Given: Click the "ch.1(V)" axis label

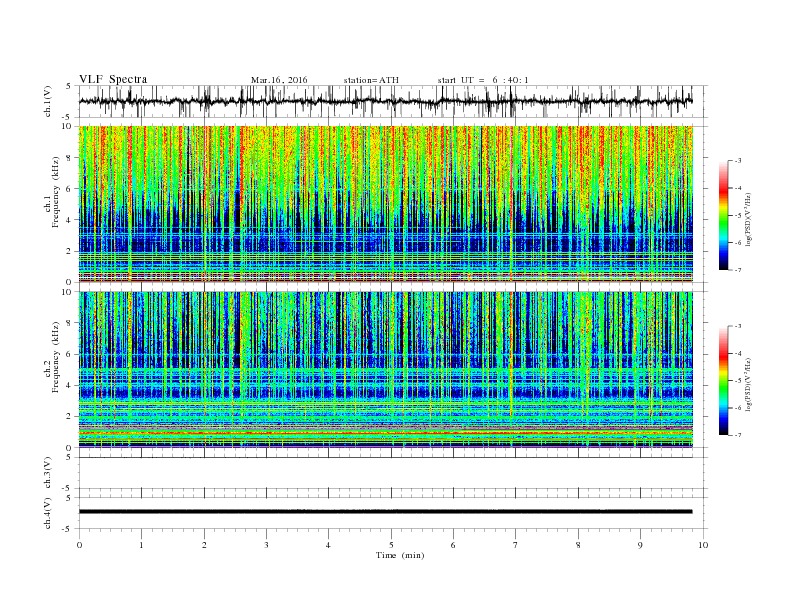Looking at the screenshot, I should [48, 101].
